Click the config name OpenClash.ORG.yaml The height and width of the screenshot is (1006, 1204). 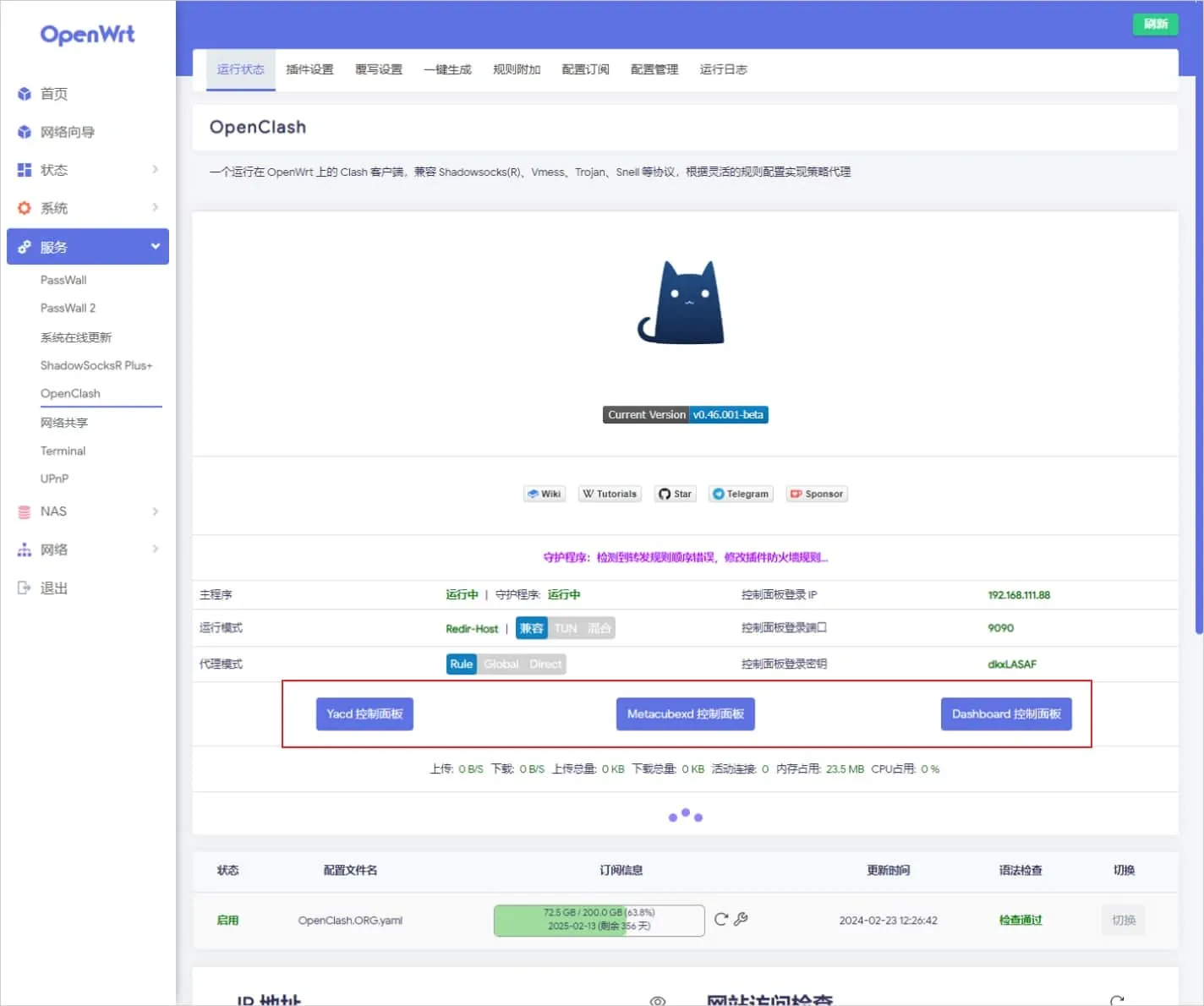pyautogui.click(x=350, y=920)
